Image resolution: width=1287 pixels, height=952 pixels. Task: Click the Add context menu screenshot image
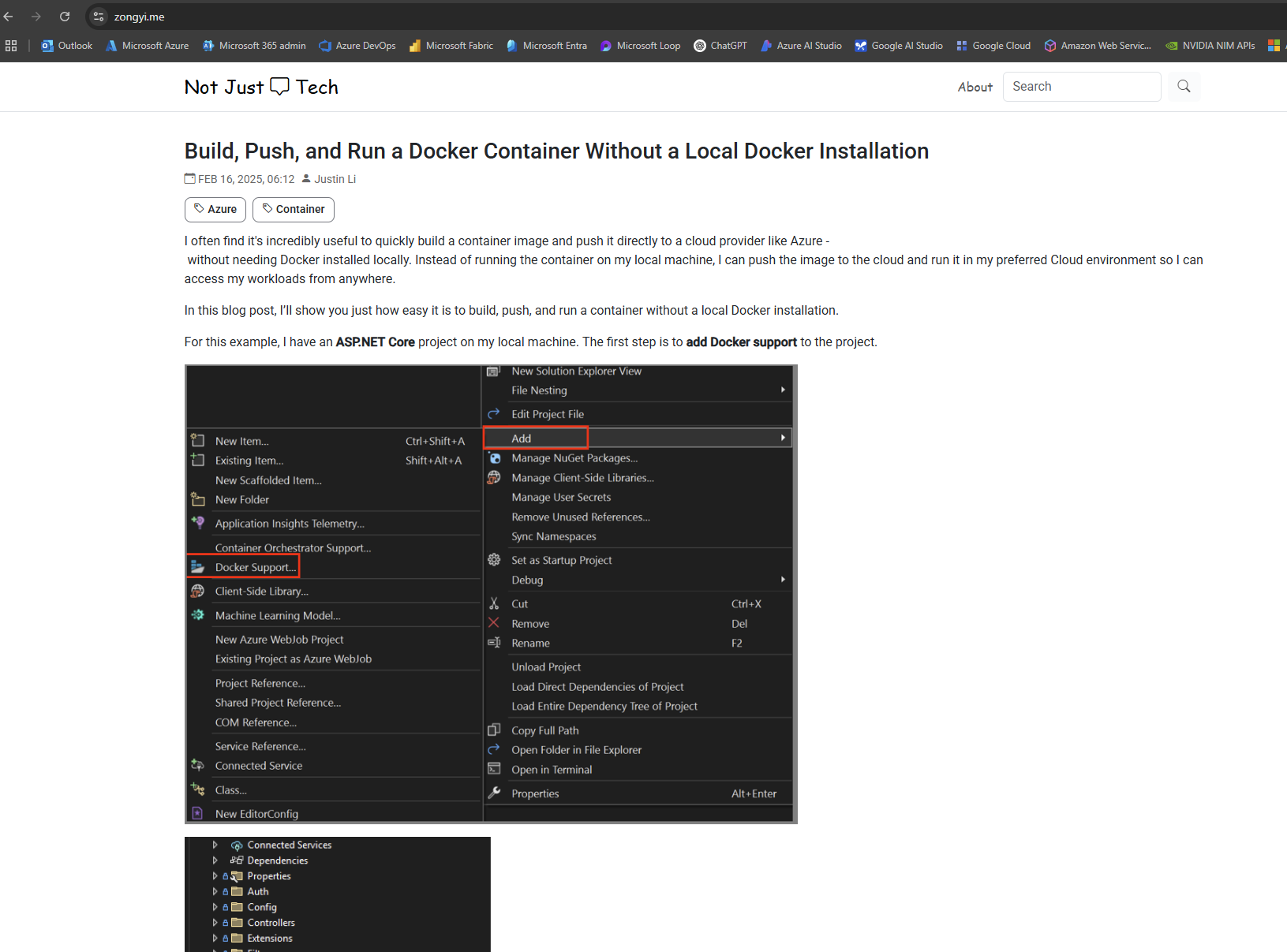tap(491, 594)
